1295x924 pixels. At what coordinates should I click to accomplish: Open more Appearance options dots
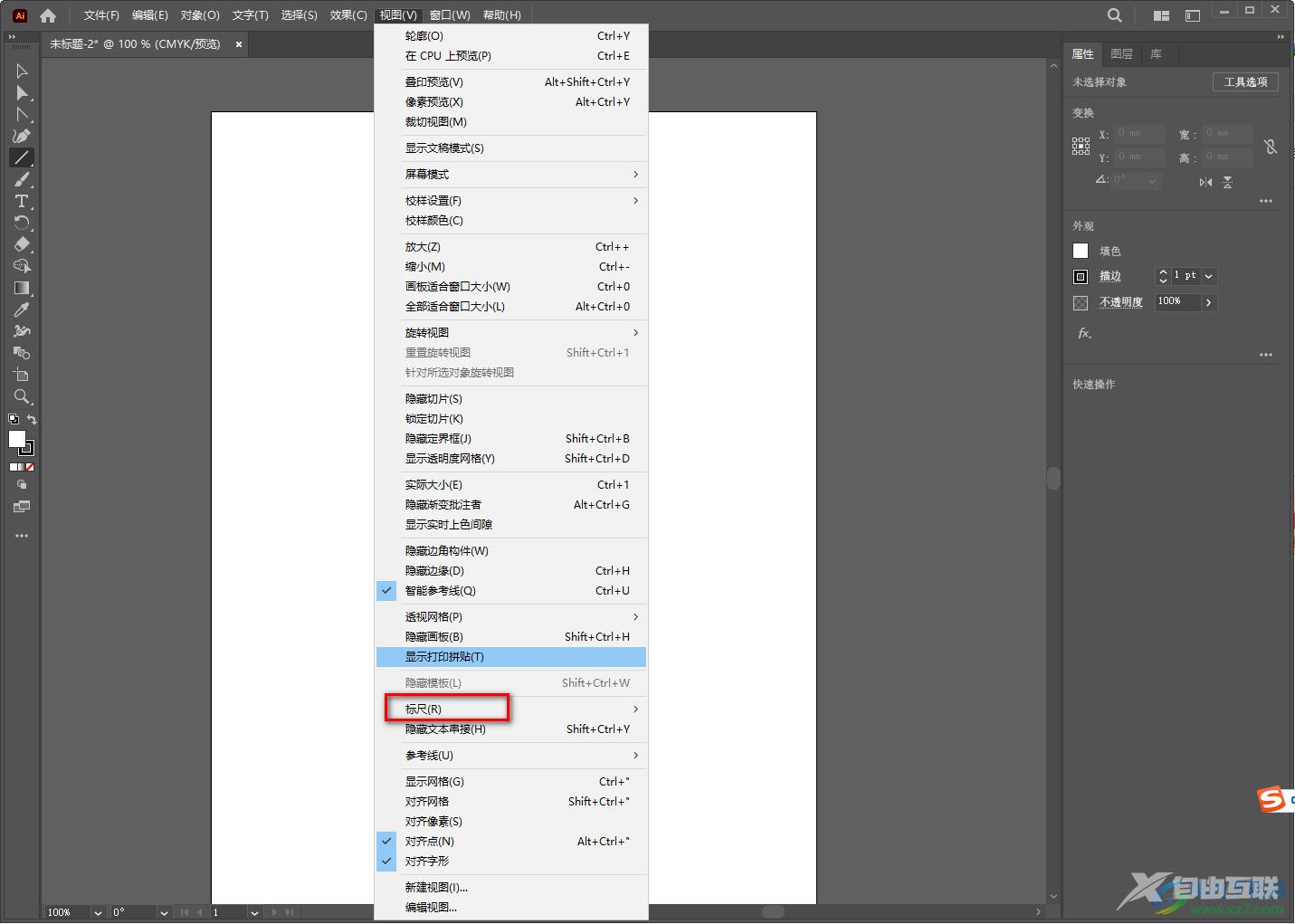tap(1266, 355)
